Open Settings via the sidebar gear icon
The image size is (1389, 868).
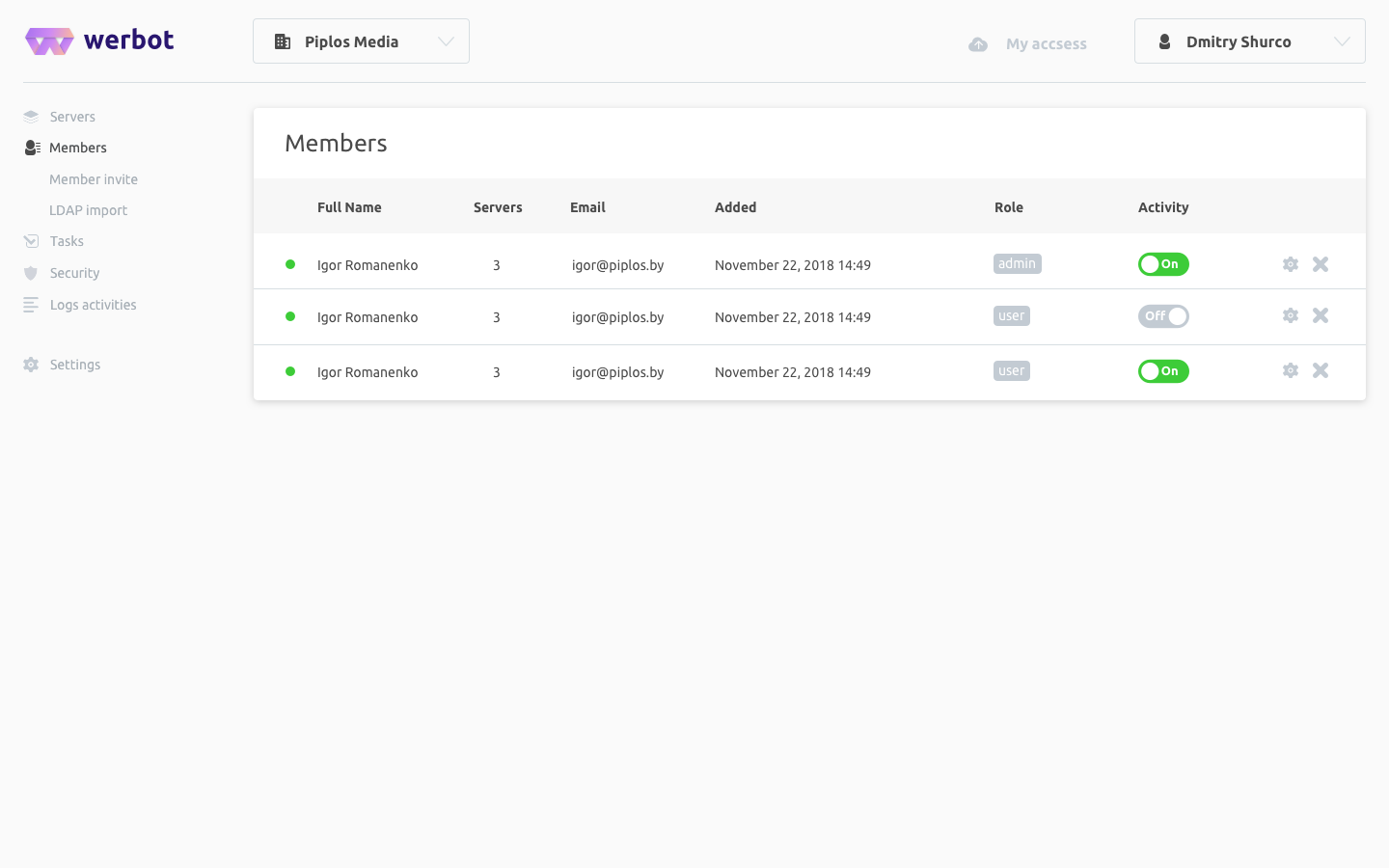tap(31, 365)
